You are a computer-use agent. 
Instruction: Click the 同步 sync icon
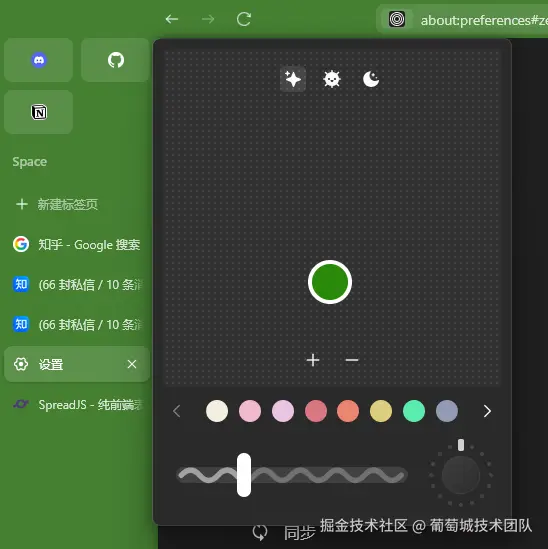point(260,533)
